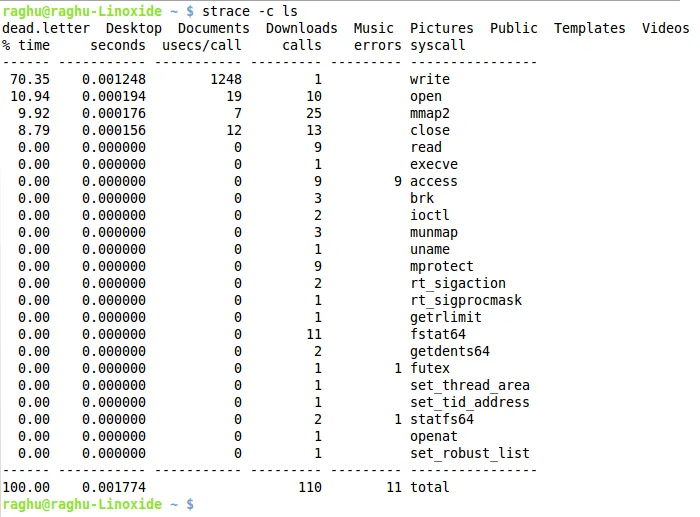Click the 'Downloads' directory name in output

[x=301, y=28]
